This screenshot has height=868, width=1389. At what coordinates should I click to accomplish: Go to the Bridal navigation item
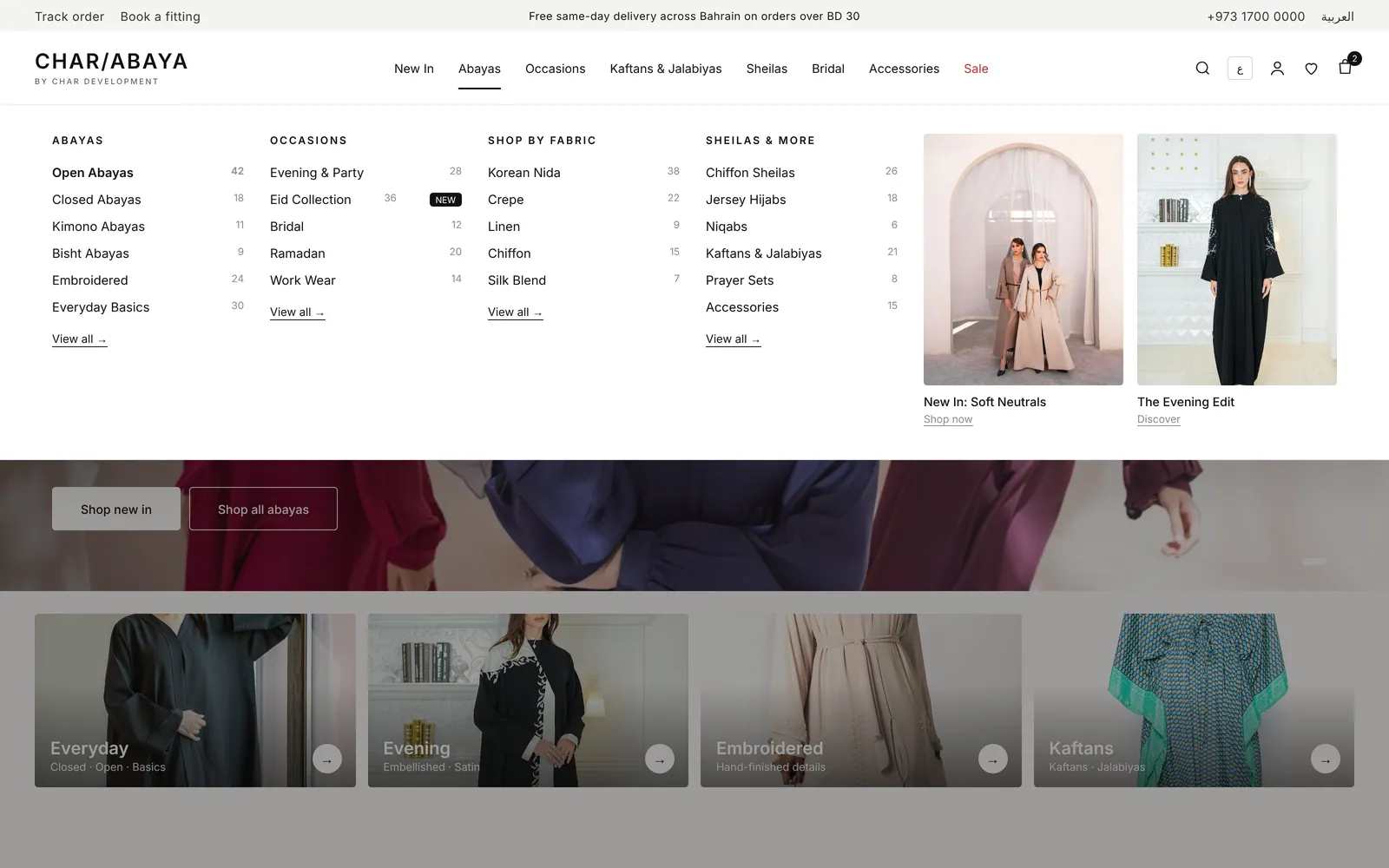coord(828,69)
